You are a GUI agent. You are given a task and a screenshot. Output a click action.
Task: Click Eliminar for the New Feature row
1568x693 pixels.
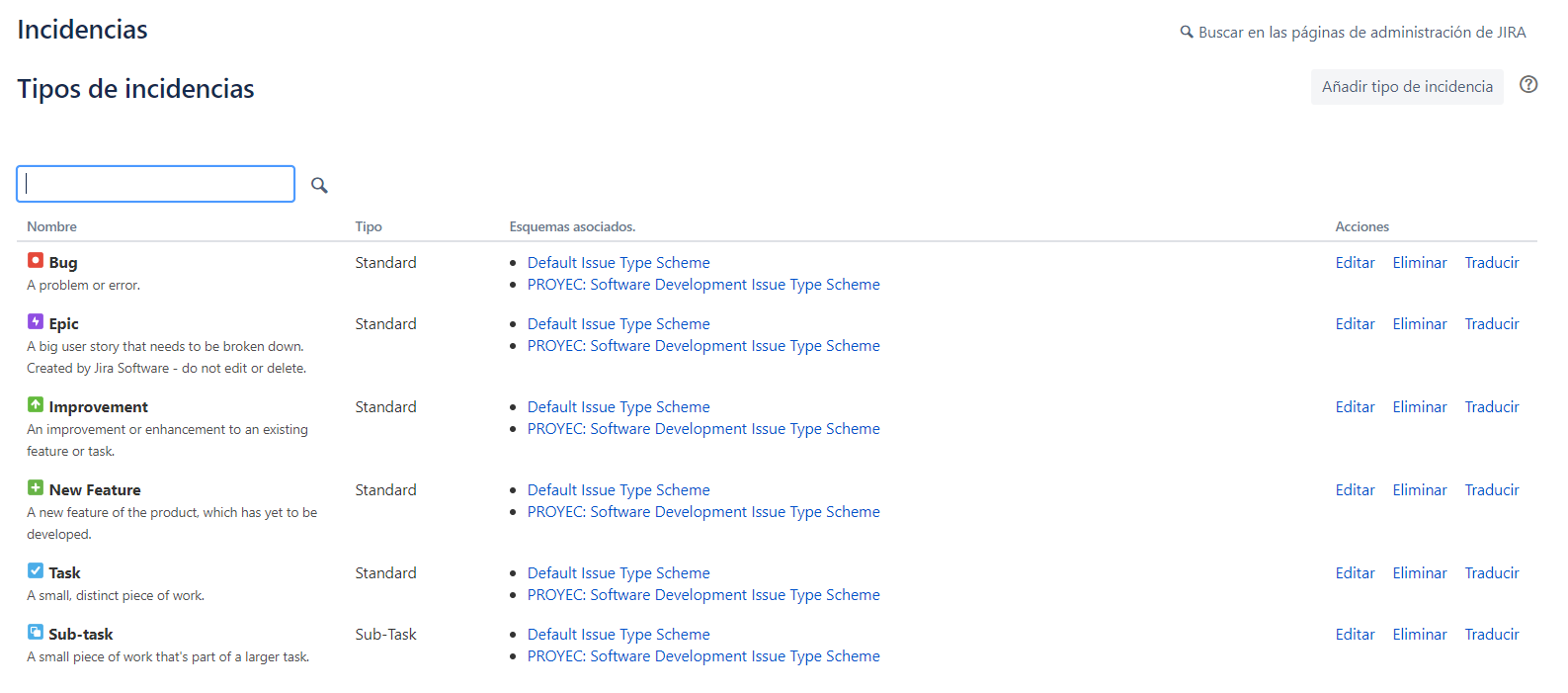pyautogui.click(x=1420, y=490)
